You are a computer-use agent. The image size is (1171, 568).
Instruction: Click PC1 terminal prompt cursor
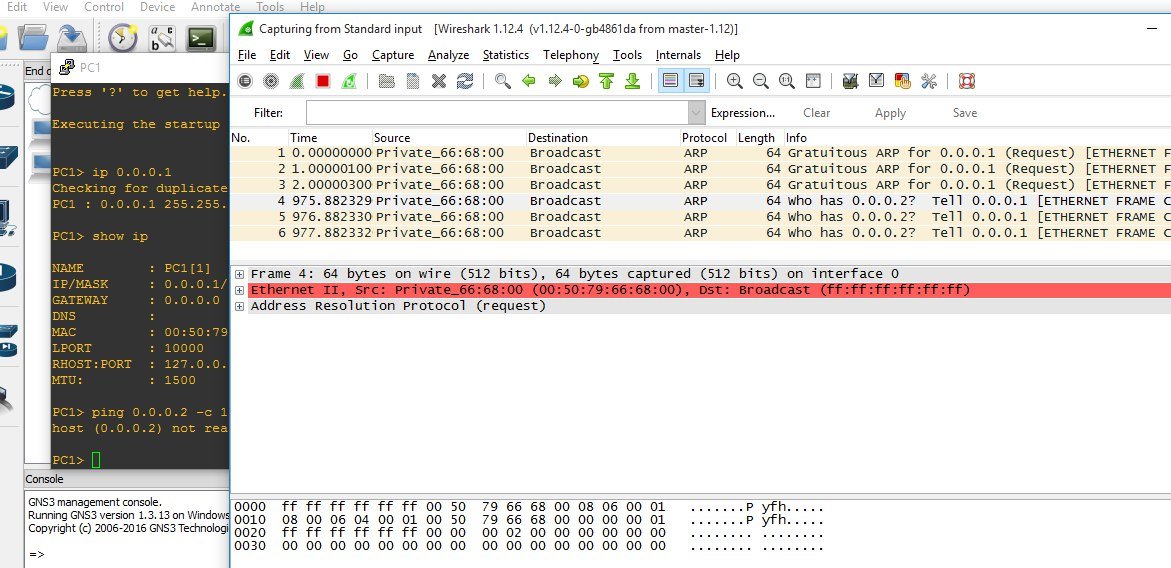(96, 460)
